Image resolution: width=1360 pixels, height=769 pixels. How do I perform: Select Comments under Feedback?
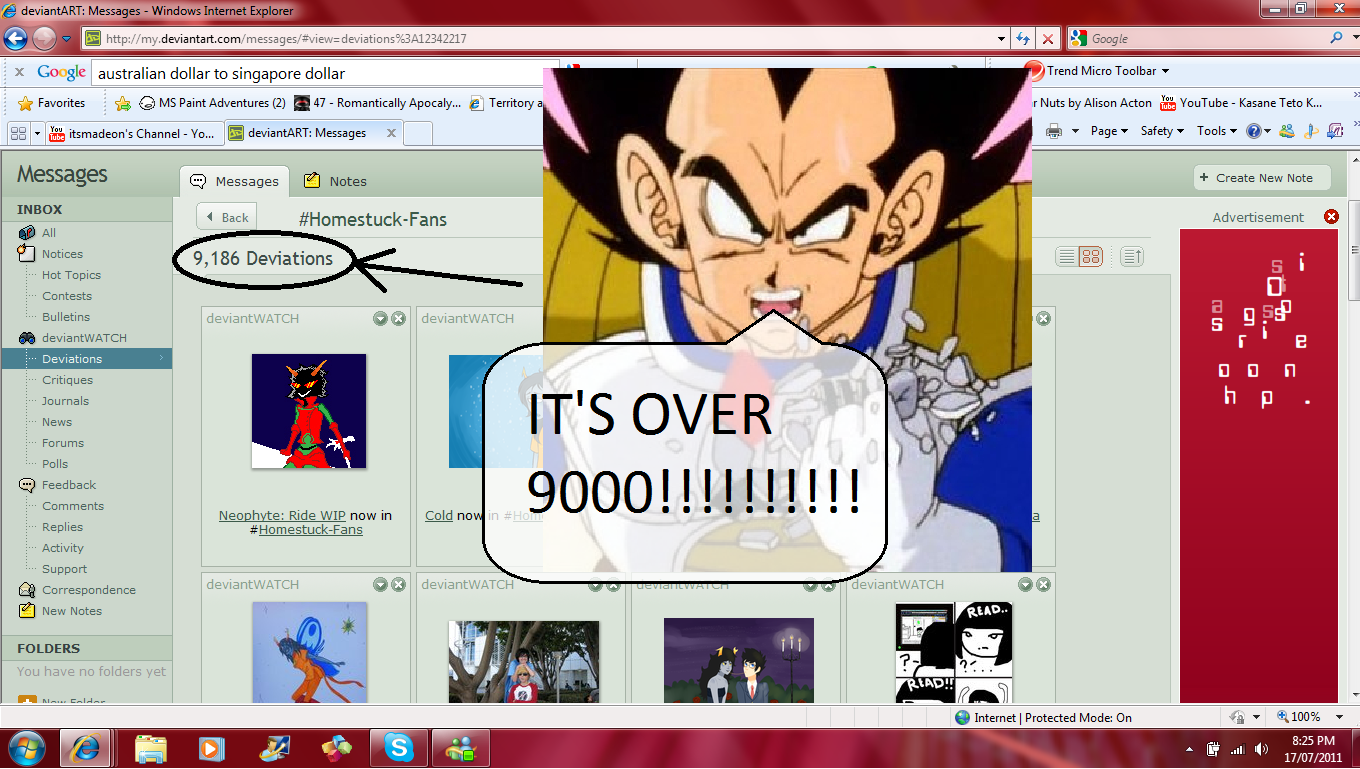pyautogui.click(x=73, y=506)
